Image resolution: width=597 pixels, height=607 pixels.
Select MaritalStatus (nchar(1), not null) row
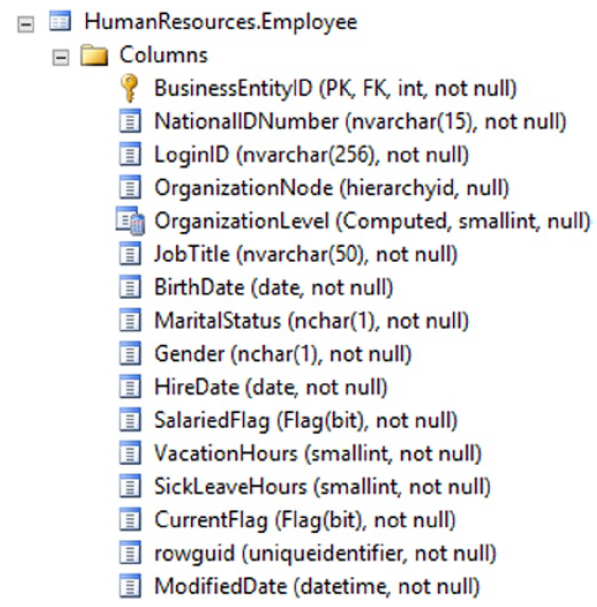tap(311, 321)
